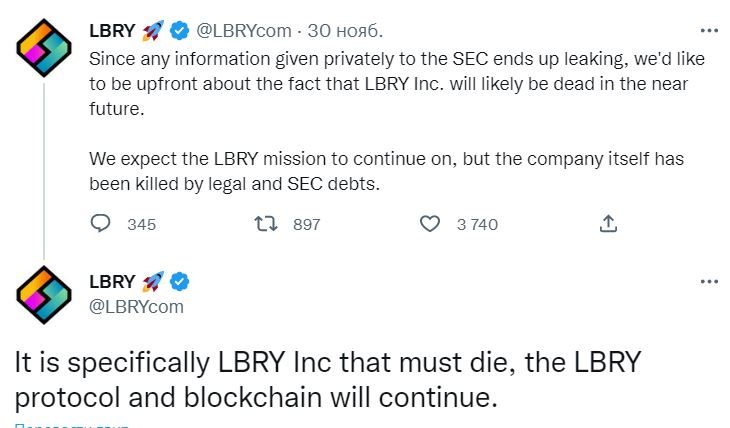The width and height of the screenshot is (730, 428).
Task: Click the @LBRYcom handle in the first tweet header
Action: (x=244, y=30)
